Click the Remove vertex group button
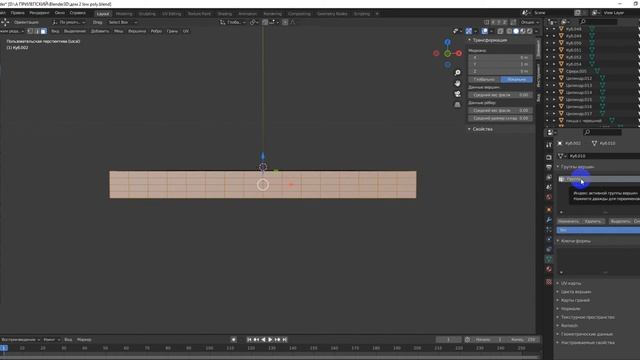Viewport: 640px width, 360px height. 593,221
